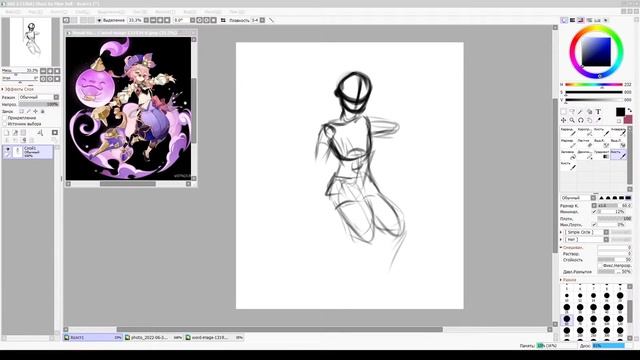The height and width of the screenshot is (360, 640).
Task: Click zoom out button beside 33.3% field
Action: [153, 20]
